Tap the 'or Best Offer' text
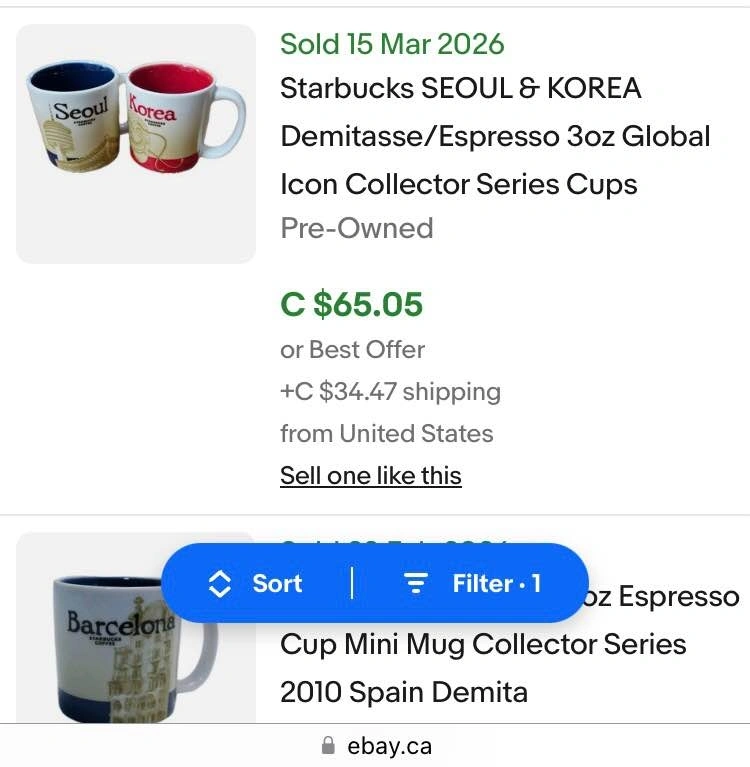Image resolution: width=750 pixels, height=767 pixels. (352, 350)
